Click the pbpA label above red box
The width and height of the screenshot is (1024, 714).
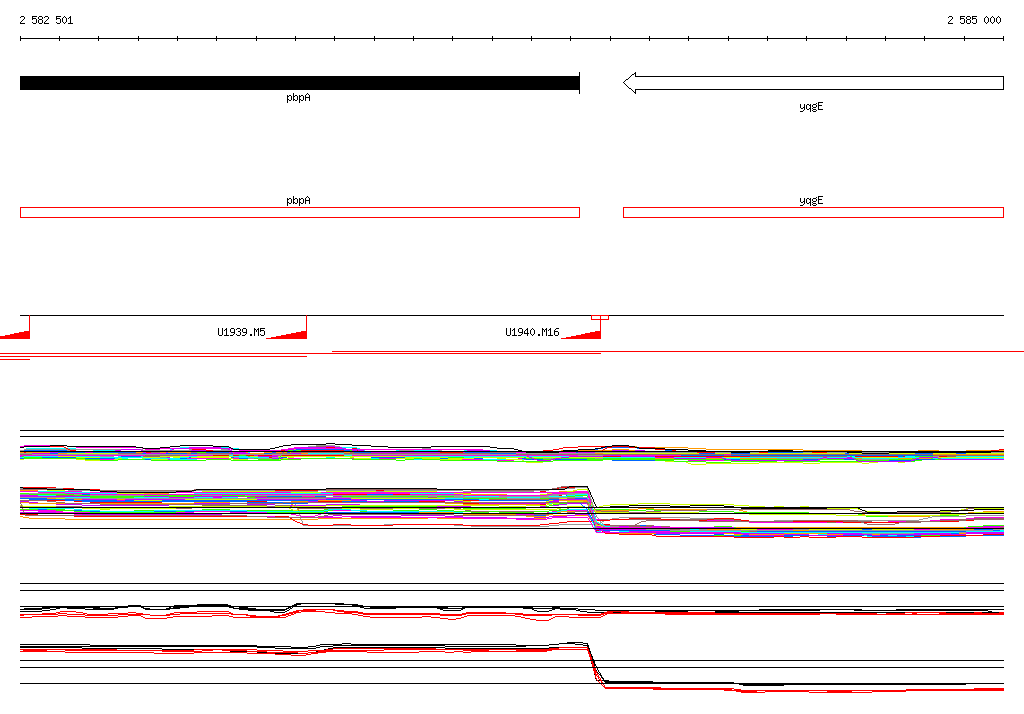point(298,201)
